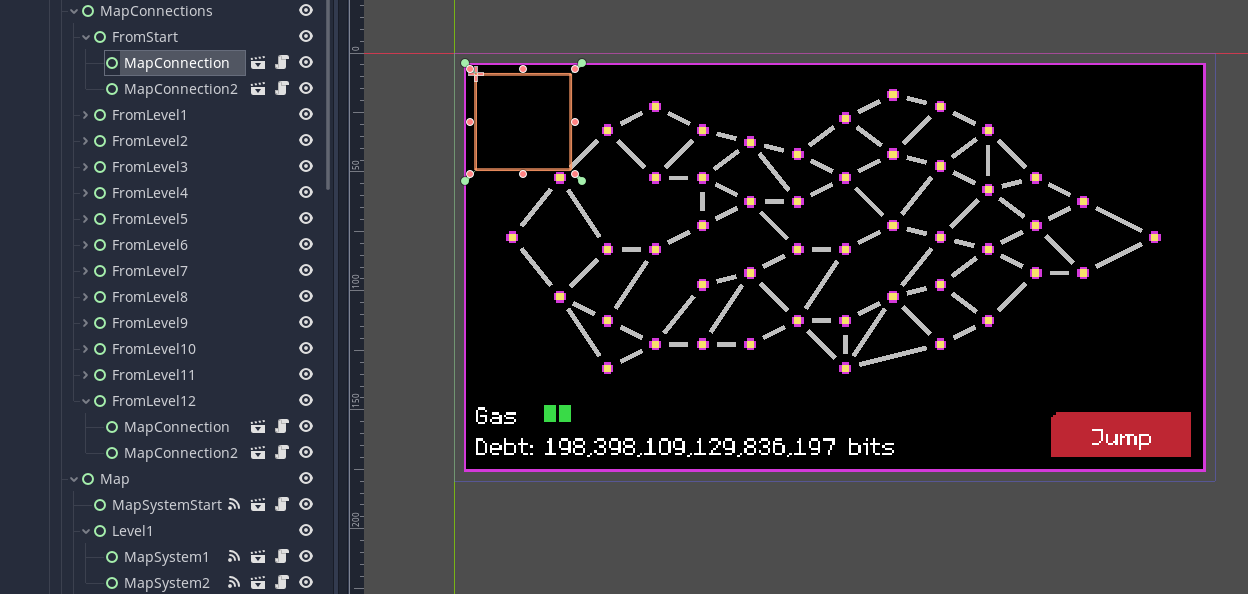Click the node type icon of FromLevel5
The width and height of the screenshot is (1248, 594).
100,219
